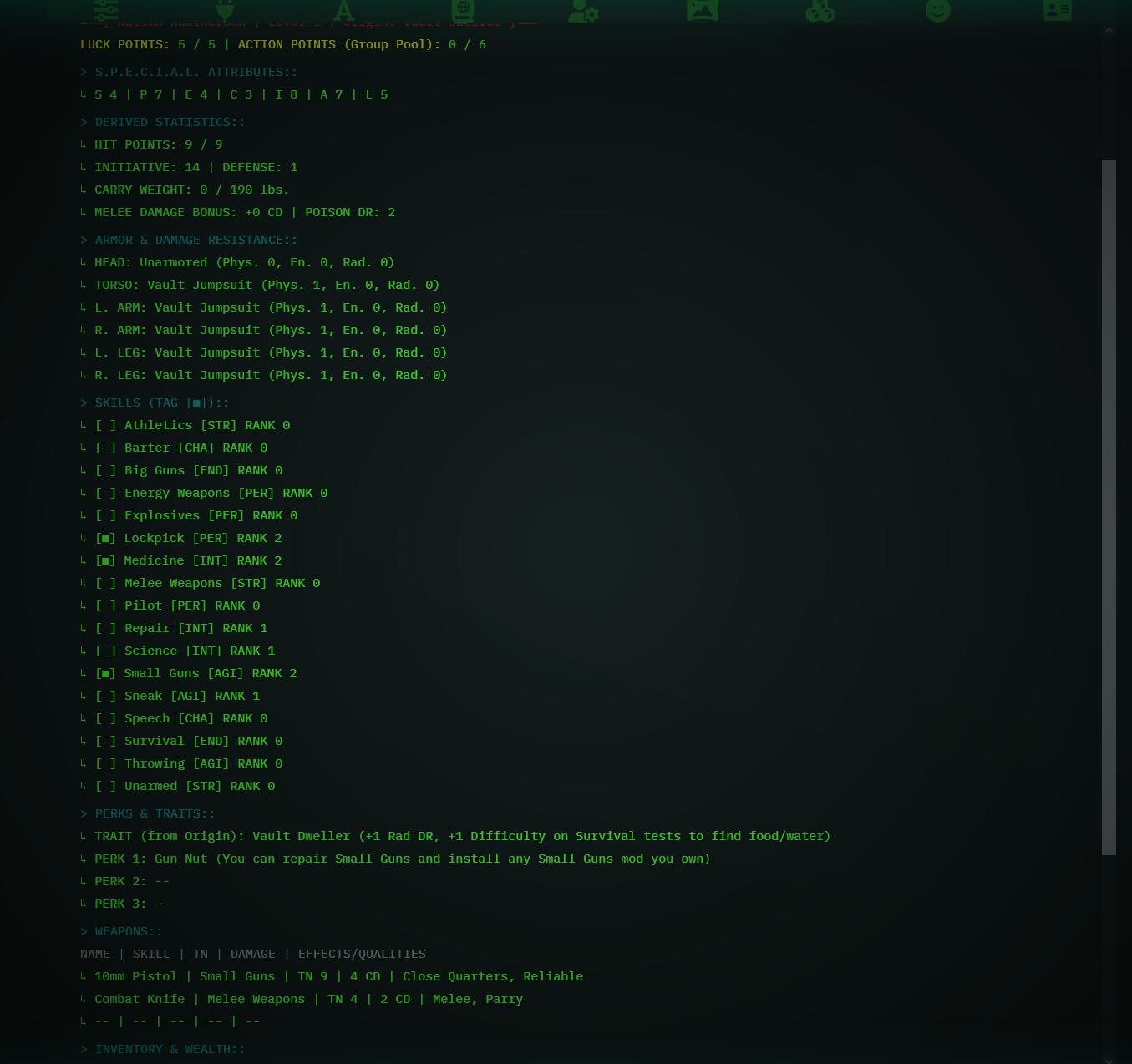Image resolution: width=1132 pixels, height=1064 pixels.
Task: Click the image picture icon in top bar
Action: [x=702, y=10]
